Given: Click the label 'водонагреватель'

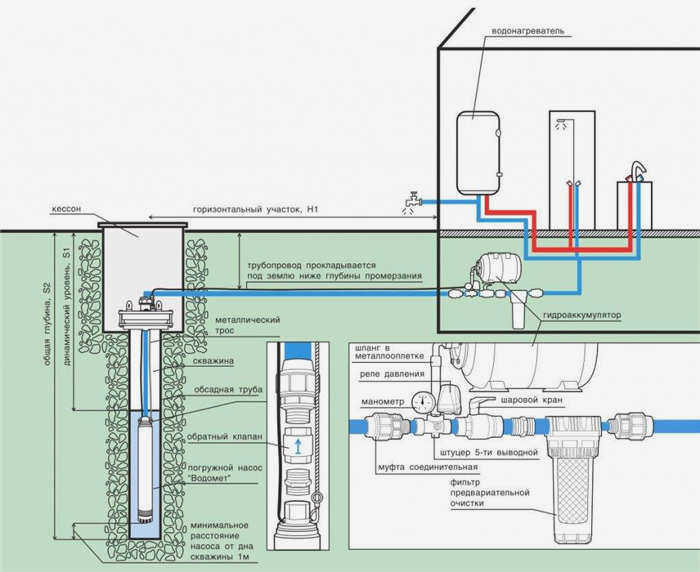Looking at the screenshot, I should [x=528, y=32].
